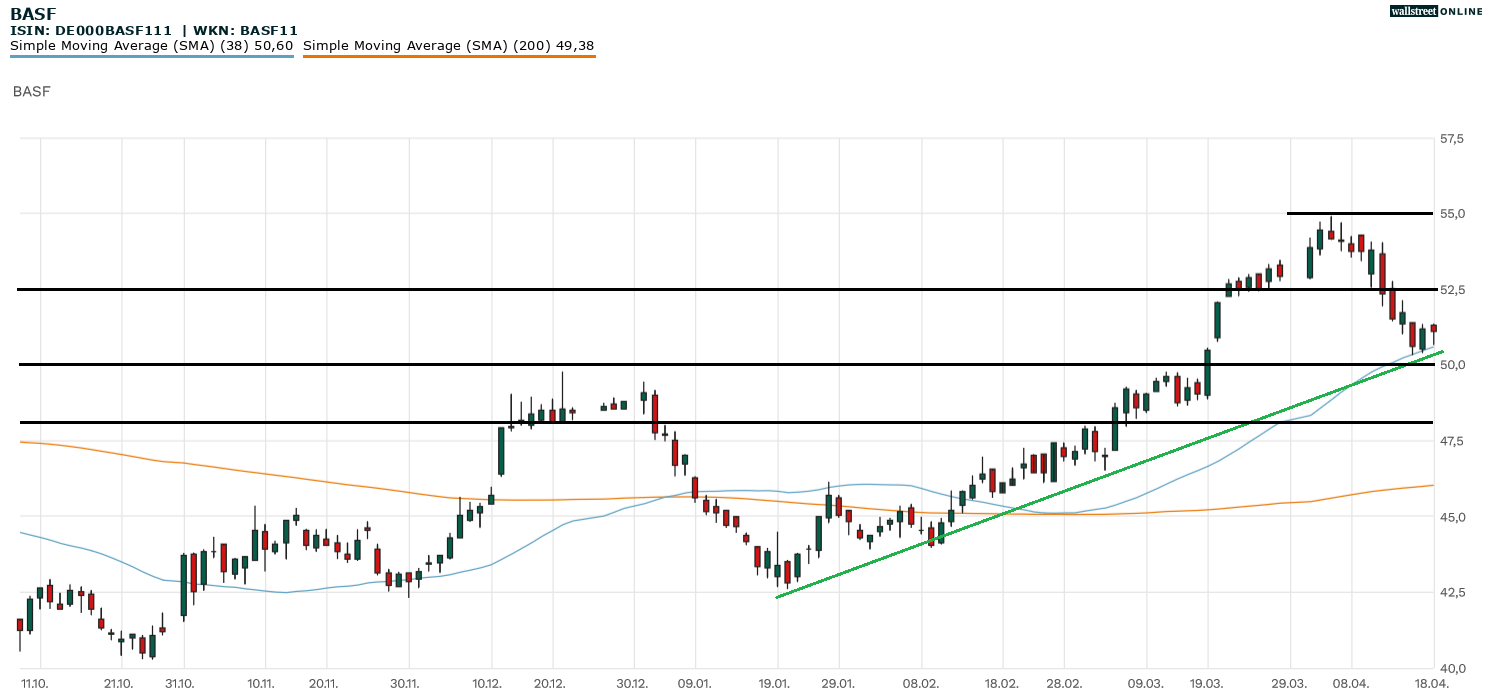1490x689 pixels.
Task: Click the SMA (38) legend label
Action: coord(152,45)
